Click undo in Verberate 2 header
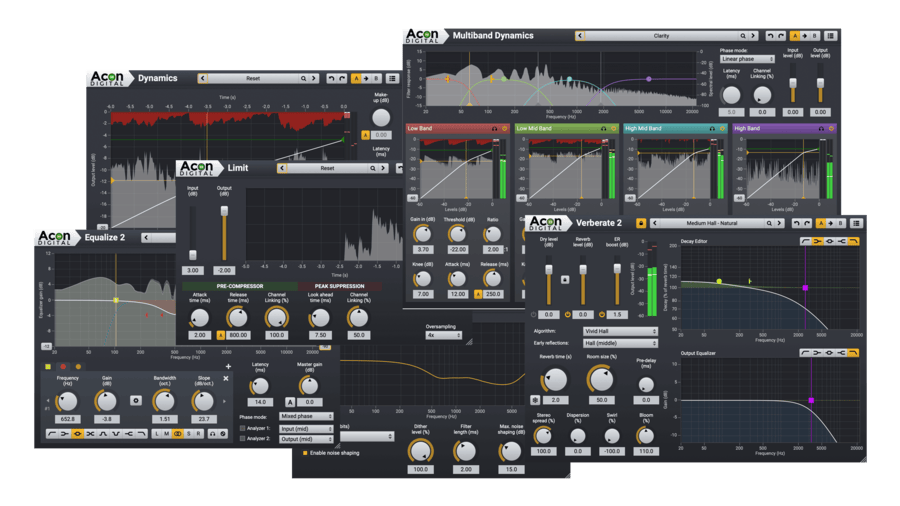The image size is (900, 506). (x=797, y=223)
